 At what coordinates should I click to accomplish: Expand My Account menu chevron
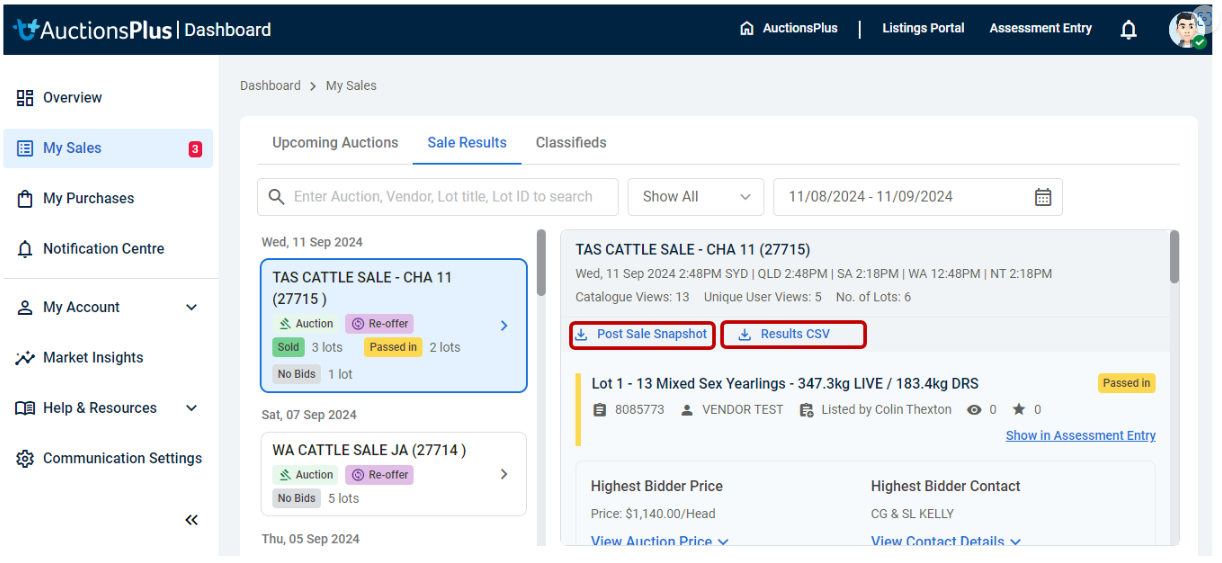(x=192, y=308)
